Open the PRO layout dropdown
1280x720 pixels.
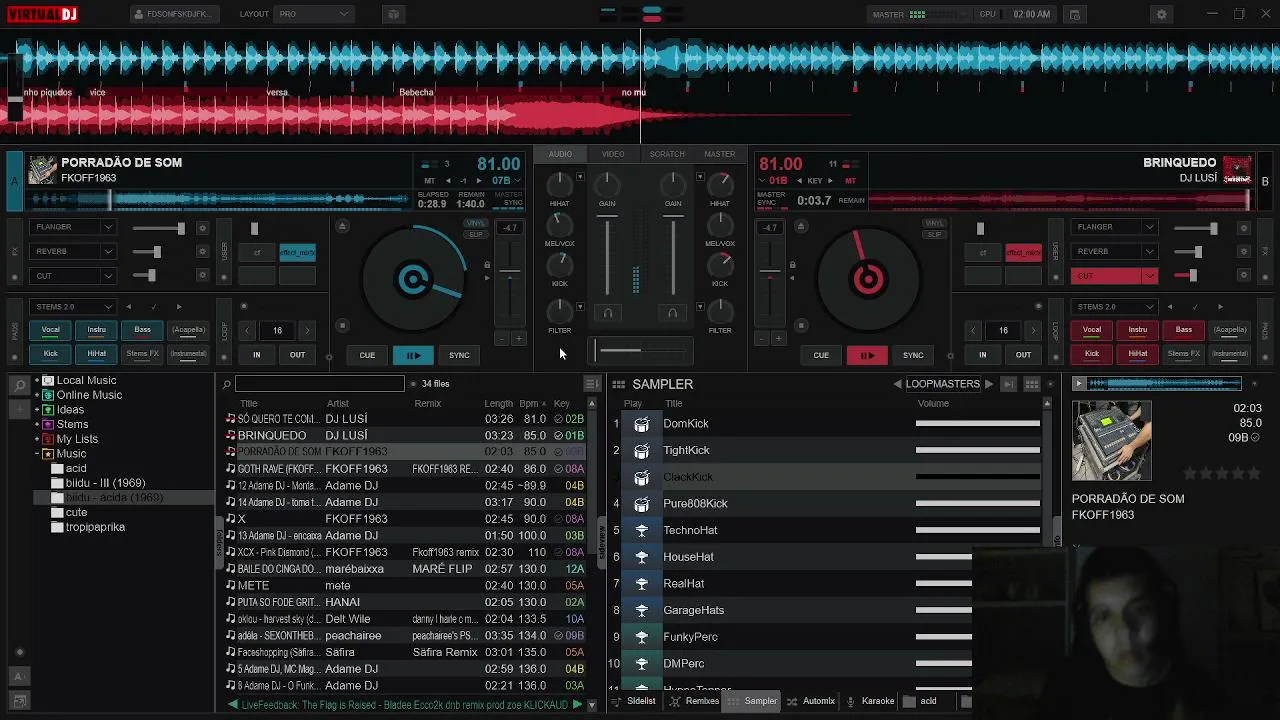click(x=314, y=14)
